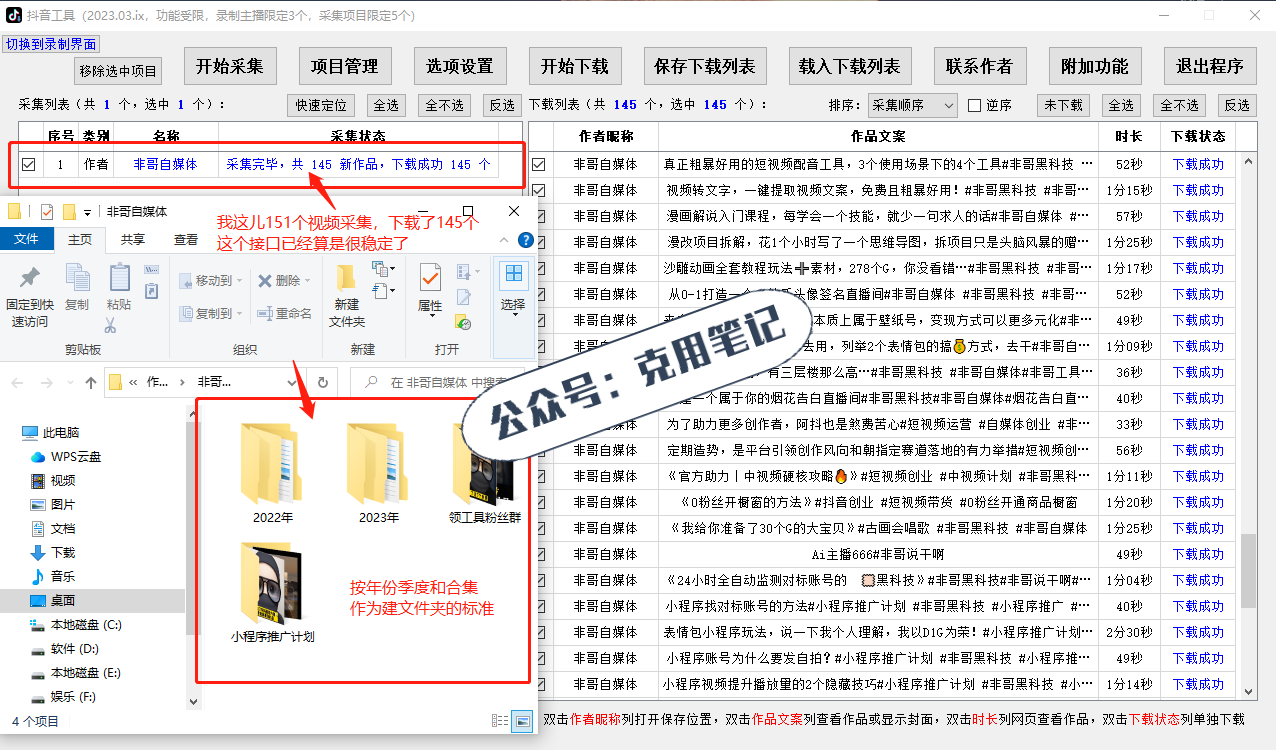Click the Large icons view icon in status bar

tap(521, 720)
